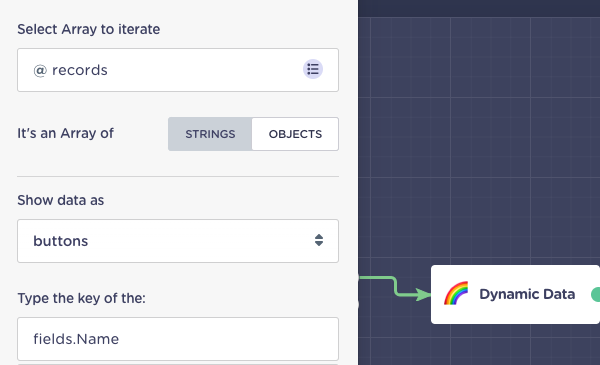Image resolution: width=600 pixels, height=365 pixels.
Task: Click the up-down arrows of buttons selector
Action: click(319, 240)
